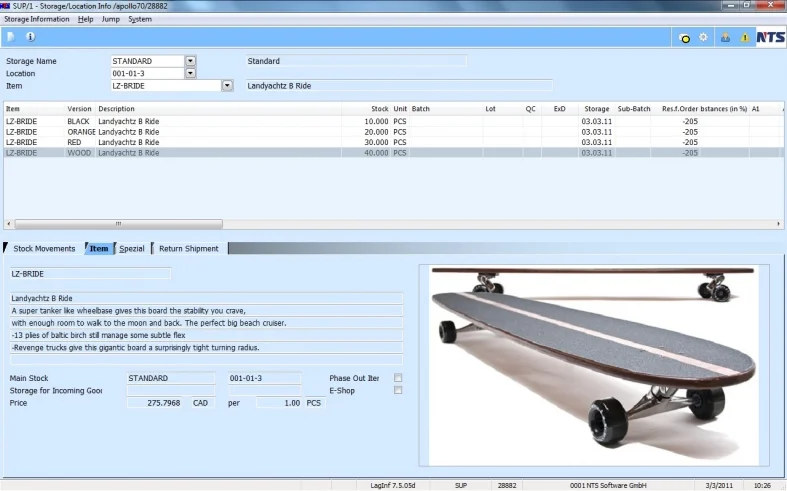Click LagInf 7.5.05d in status bar
The height and width of the screenshot is (491, 787).
click(x=392, y=485)
